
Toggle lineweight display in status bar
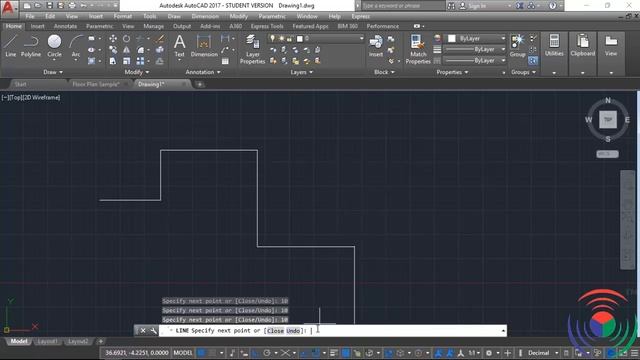[333, 353]
